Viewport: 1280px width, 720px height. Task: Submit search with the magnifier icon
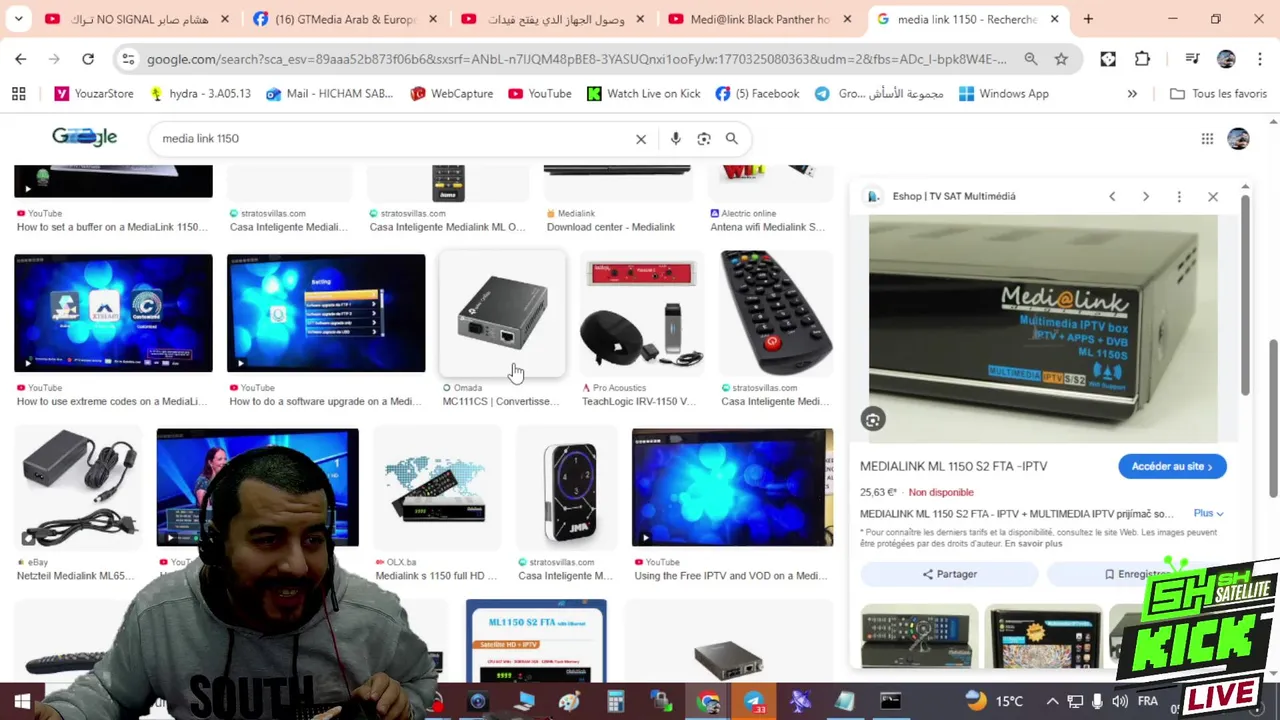pyautogui.click(x=732, y=139)
